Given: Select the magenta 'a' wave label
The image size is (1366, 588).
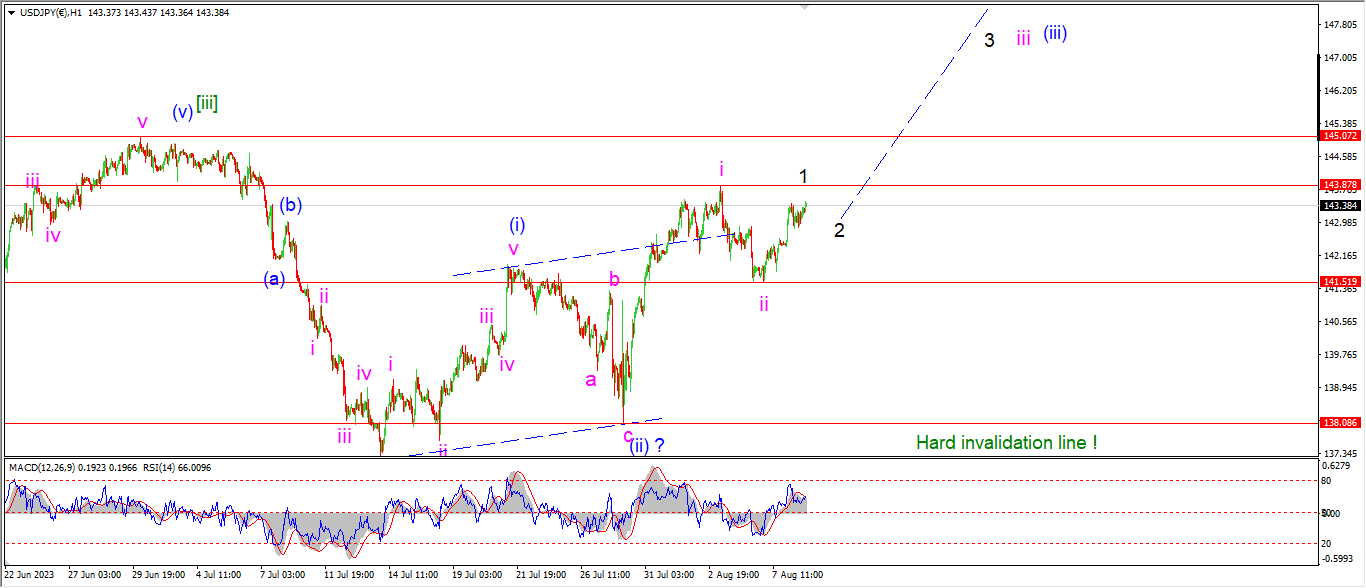Looking at the screenshot, I should [591, 380].
